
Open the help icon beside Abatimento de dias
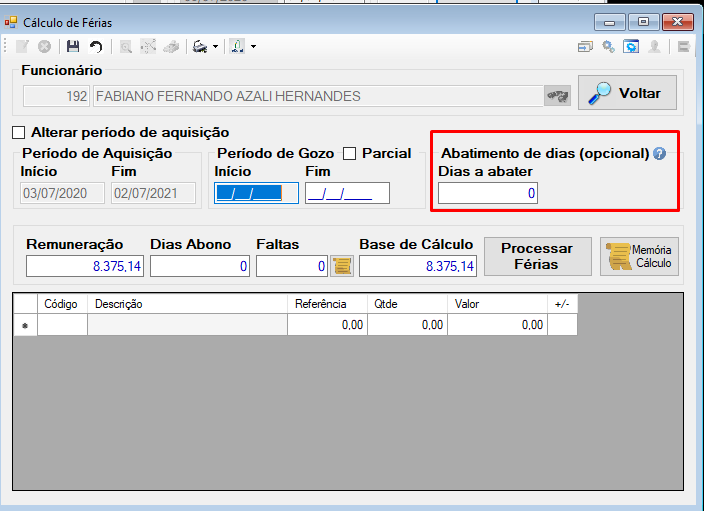[659, 154]
